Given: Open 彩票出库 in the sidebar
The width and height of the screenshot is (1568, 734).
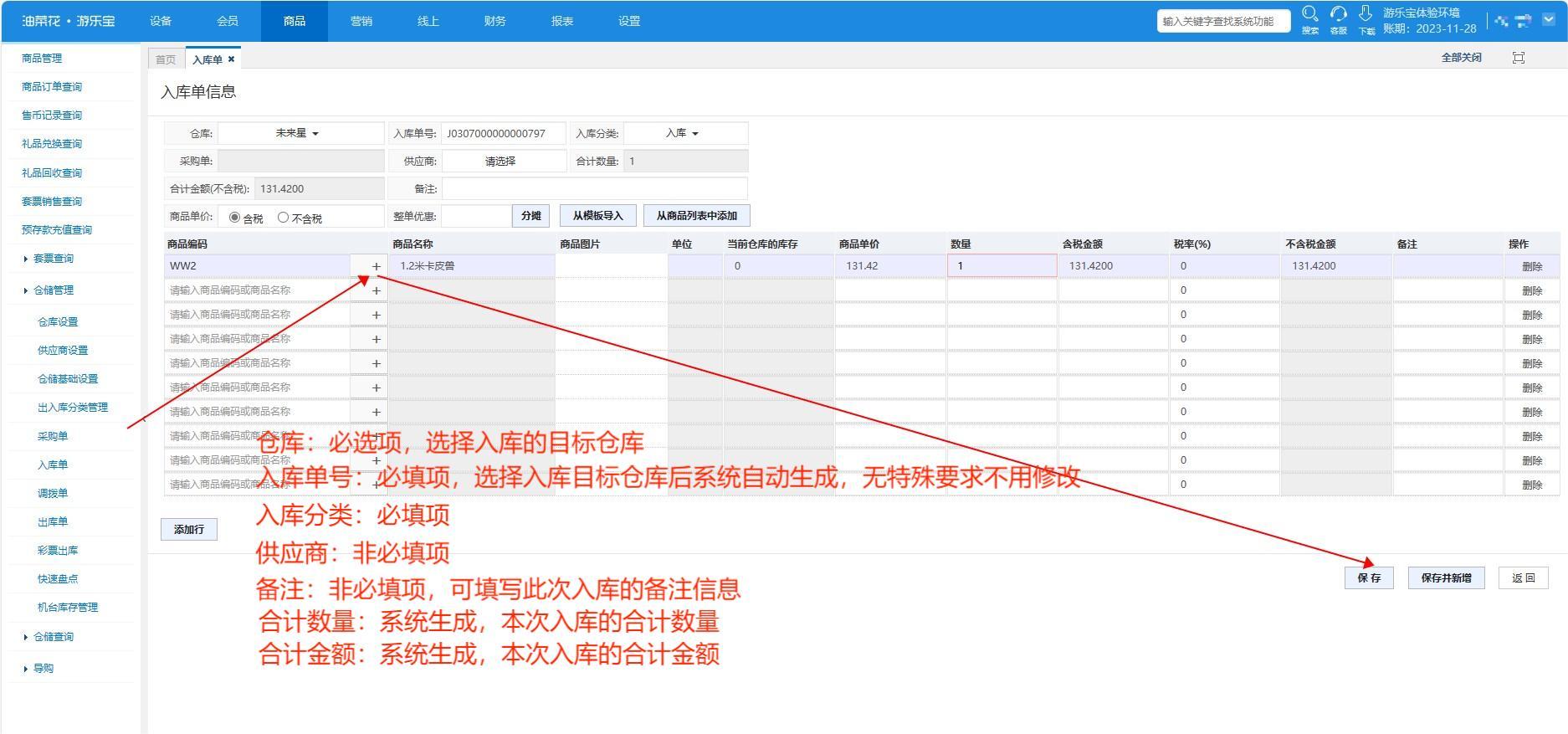Looking at the screenshot, I should coord(58,551).
